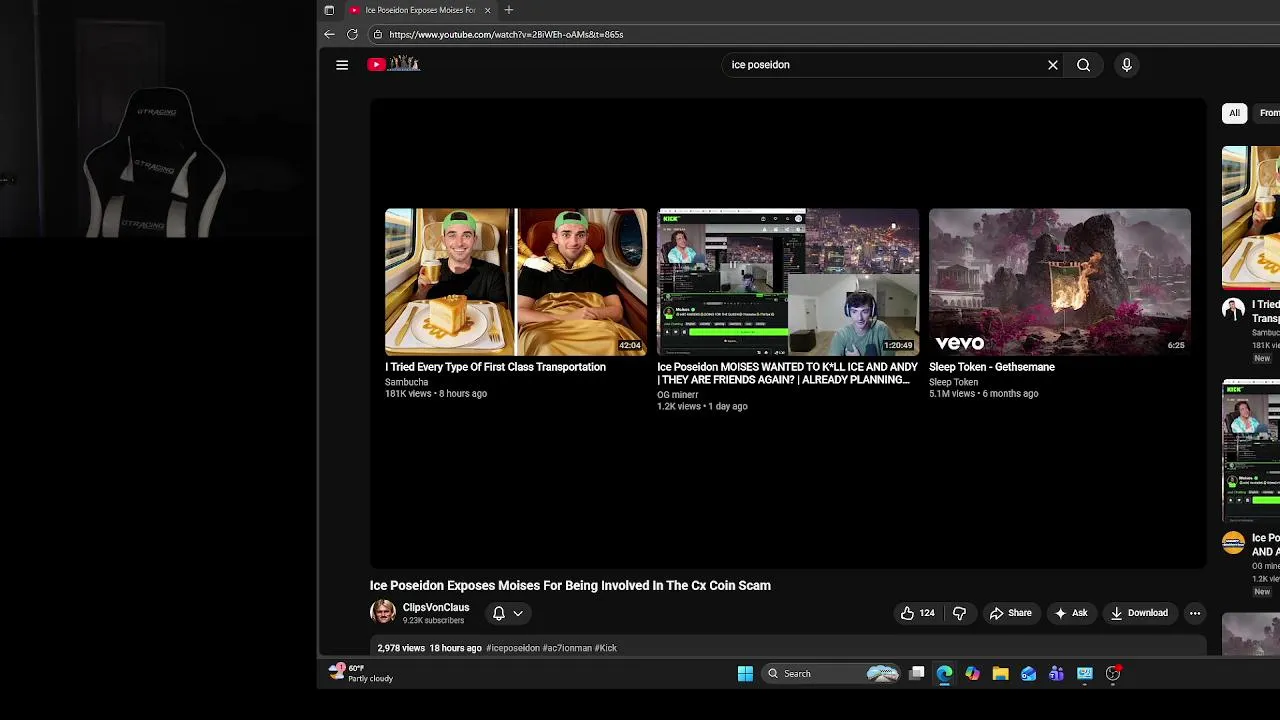Click the magnifier search button
Screen dimensions: 1280x720
tap(1083, 65)
